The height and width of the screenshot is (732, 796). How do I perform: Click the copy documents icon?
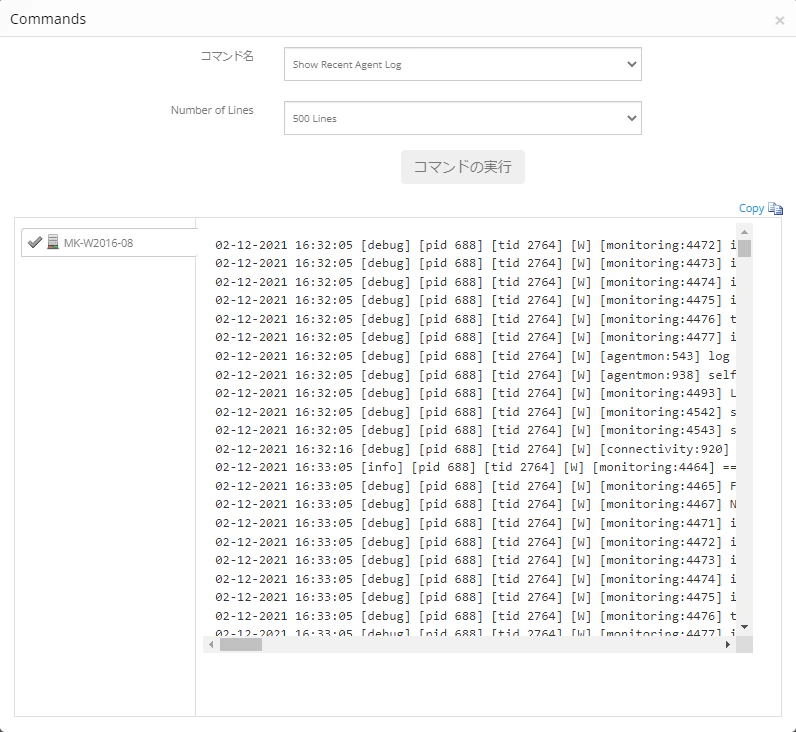pos(775,208)
